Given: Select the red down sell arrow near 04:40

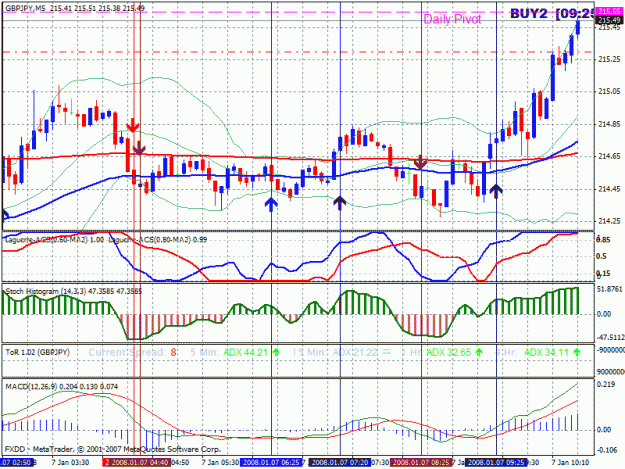Looking at the screenshot, I should tap(133, 125).
